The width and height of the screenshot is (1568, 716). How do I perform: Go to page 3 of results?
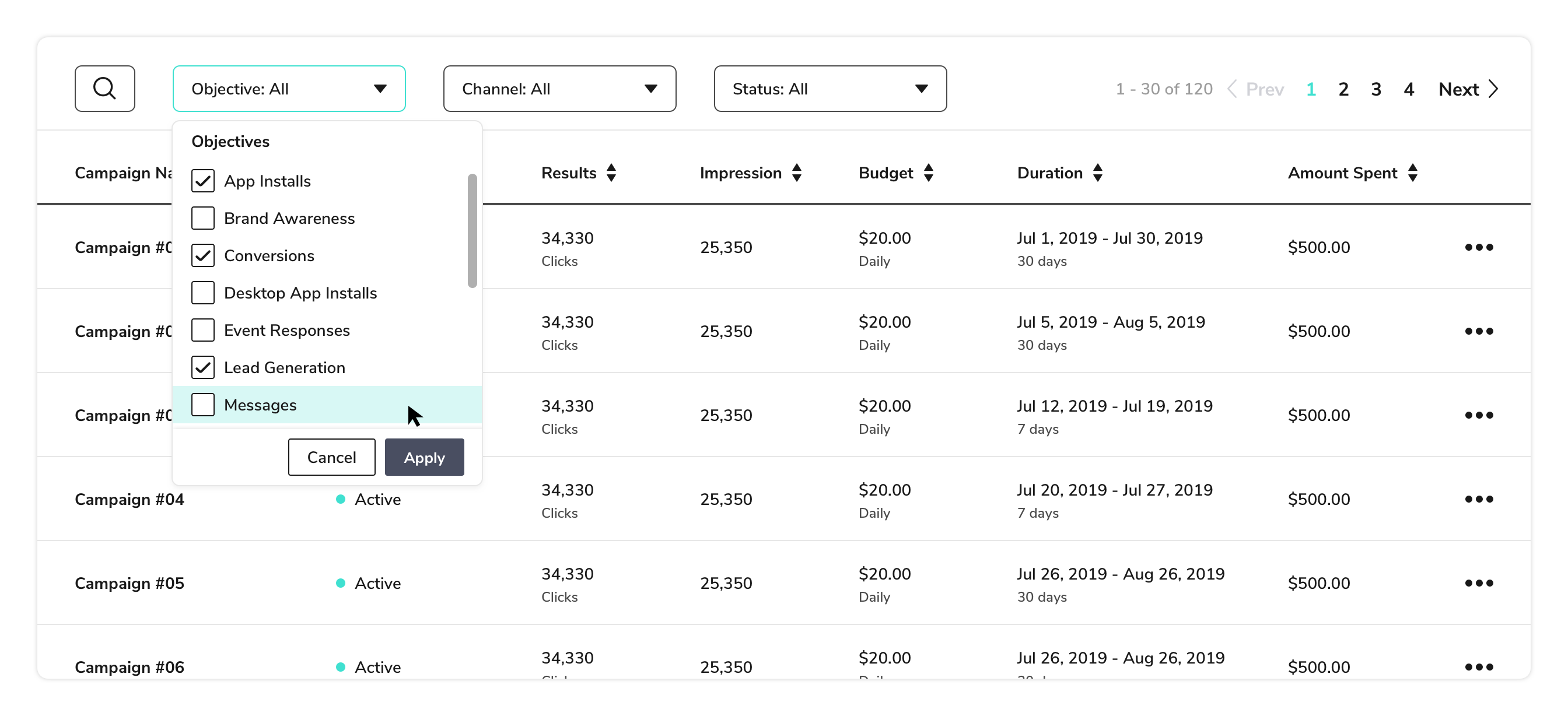[1375, 89]
